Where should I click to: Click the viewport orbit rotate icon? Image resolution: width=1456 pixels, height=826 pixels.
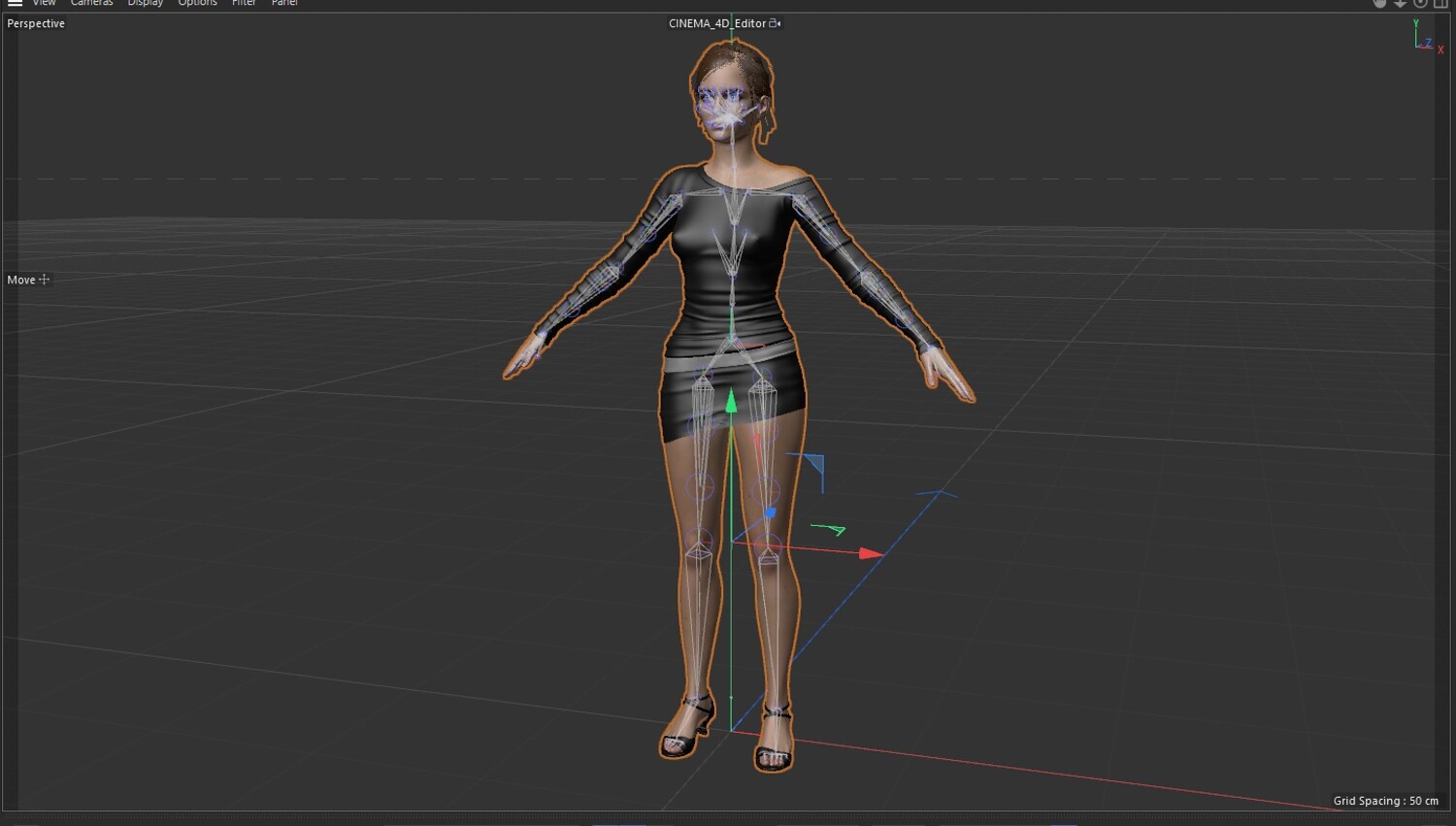tap(1420, 3)
